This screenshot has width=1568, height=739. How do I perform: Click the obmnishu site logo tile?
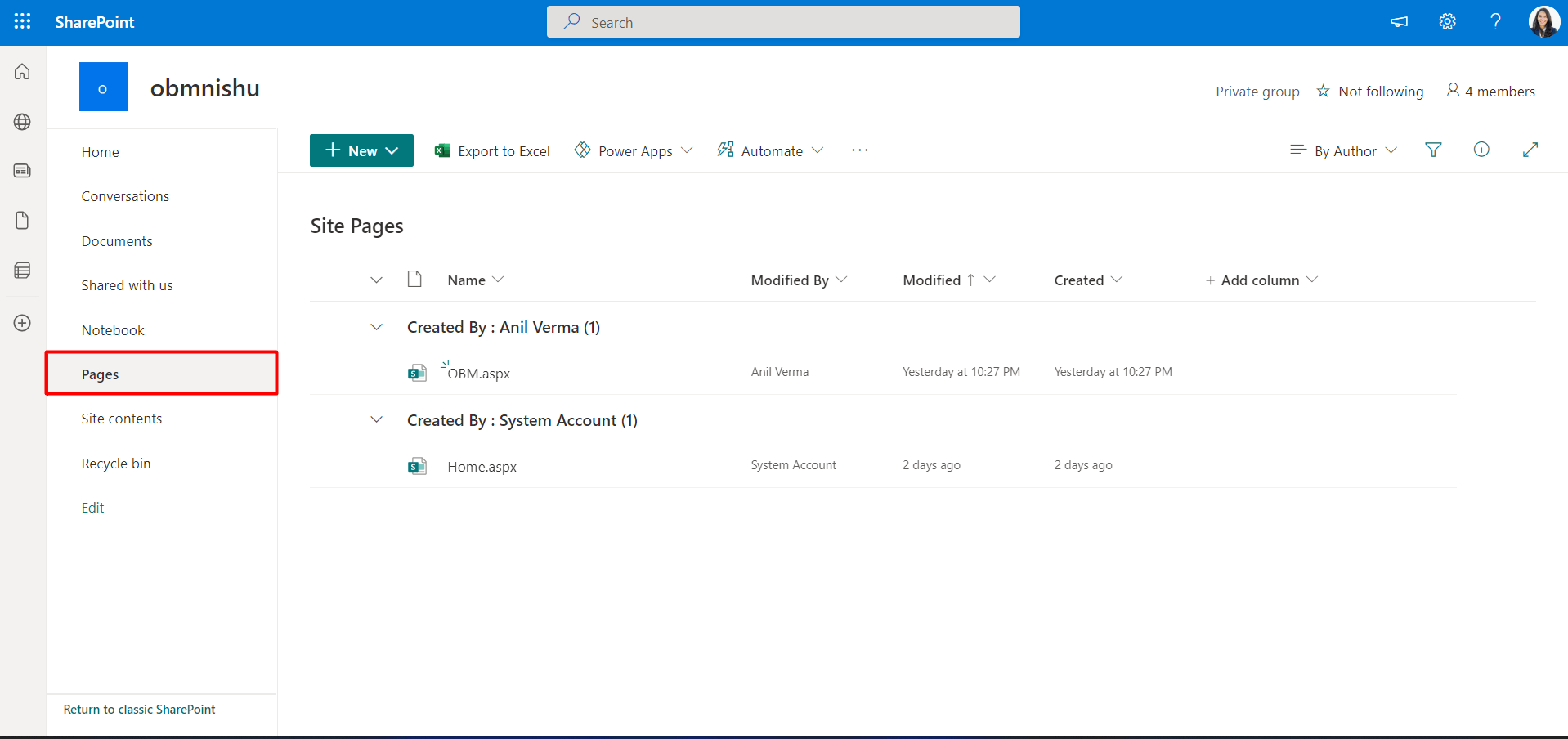[x=103, y=87]
